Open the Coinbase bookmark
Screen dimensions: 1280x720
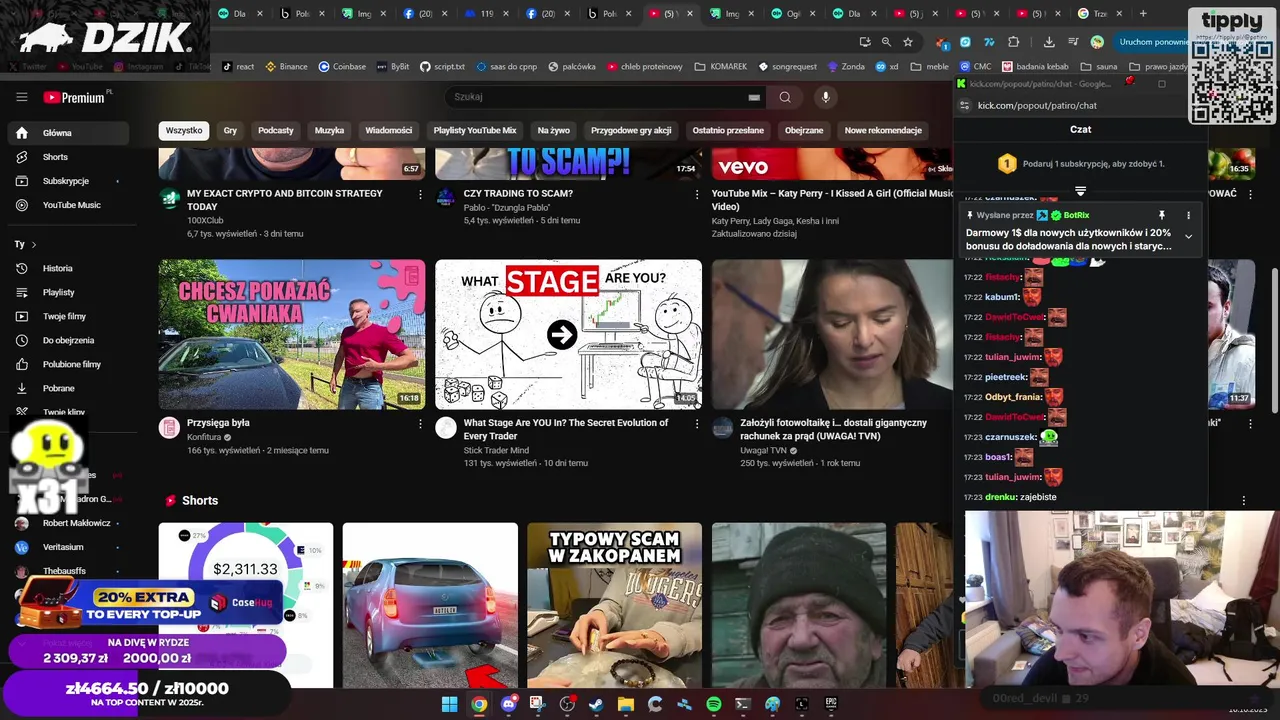pyautogui.click(x=342, y=67)
